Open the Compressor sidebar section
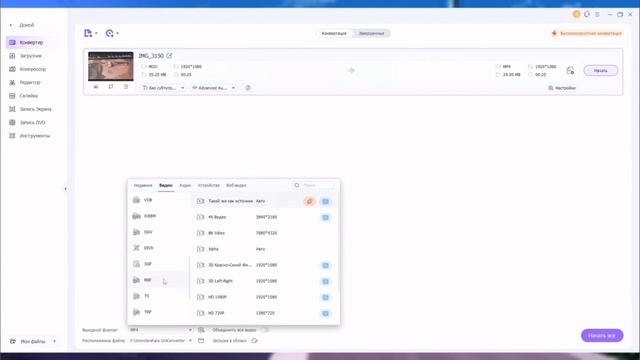 (x=33, y=69)
